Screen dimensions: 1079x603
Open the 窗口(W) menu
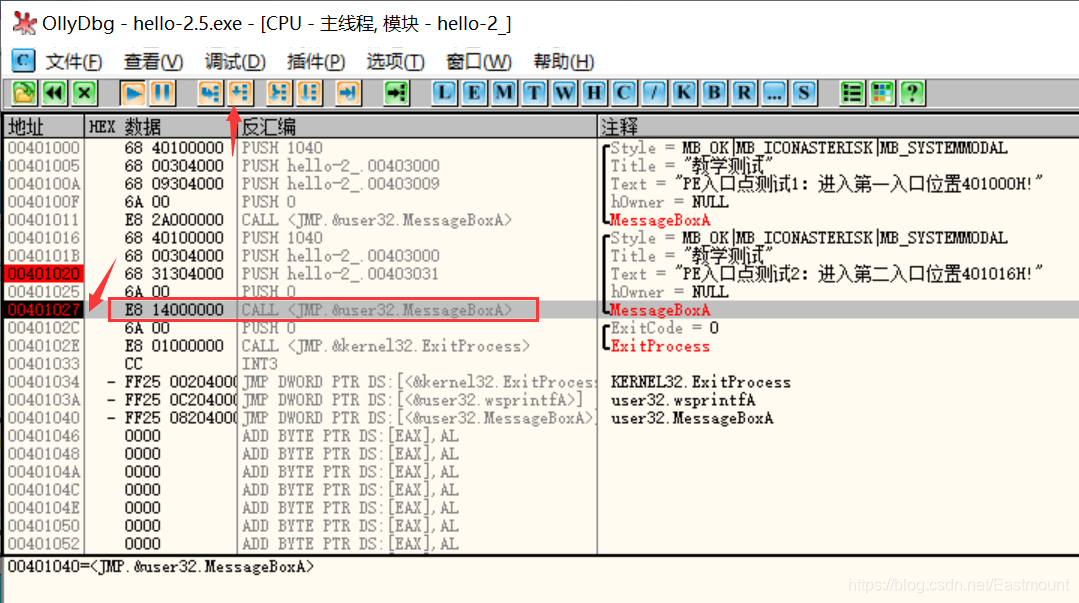(x=478, y=62)
